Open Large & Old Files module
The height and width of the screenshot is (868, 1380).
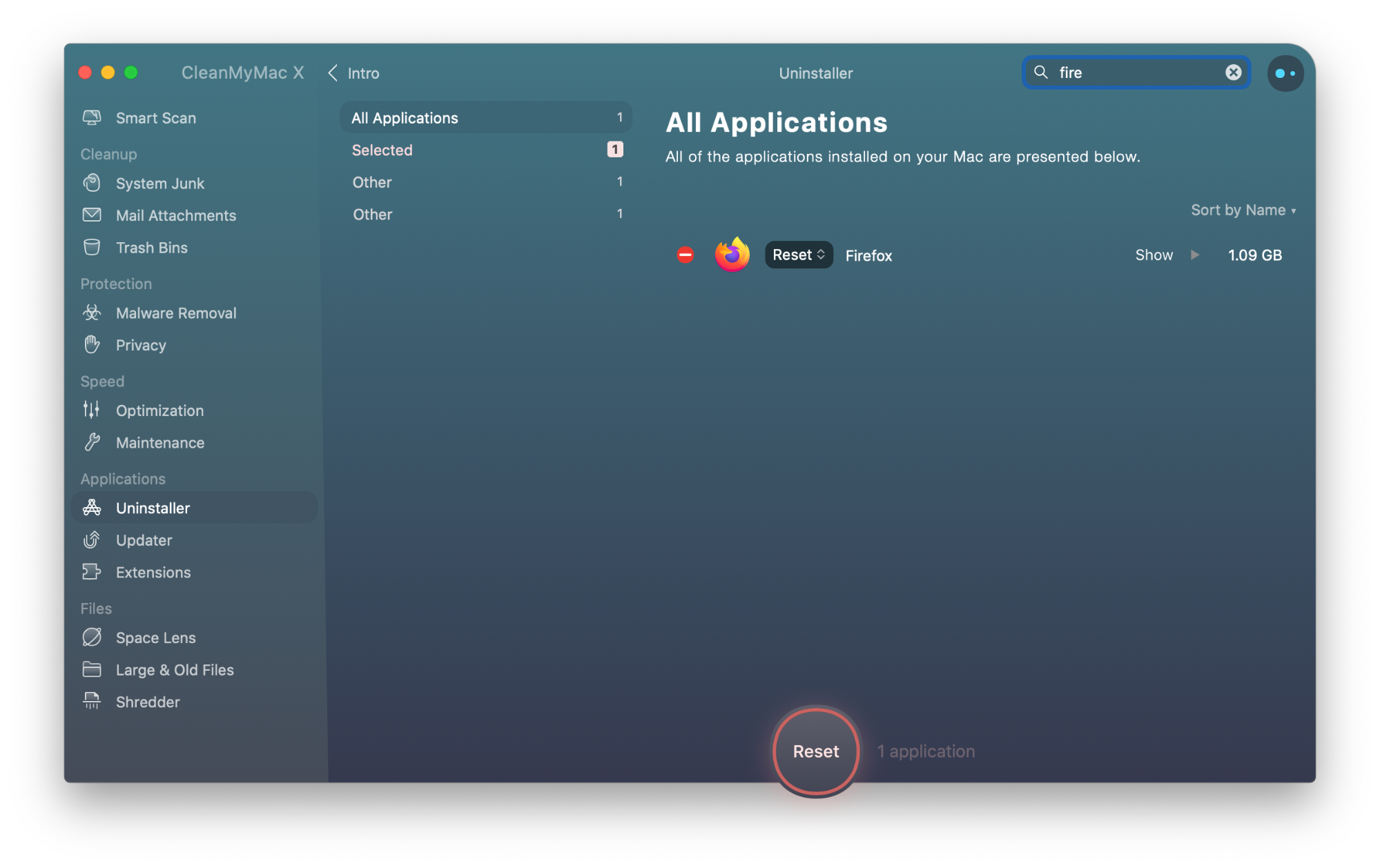pos(195,669)
